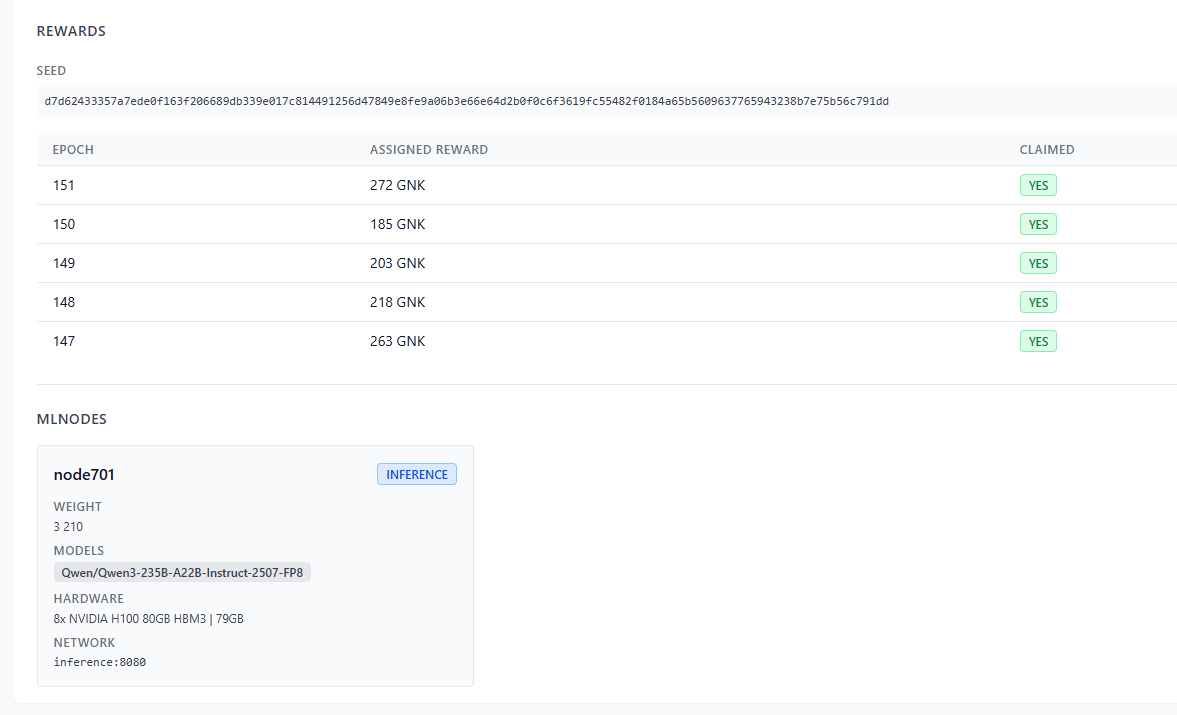
Task: Click the seed hash string
Action: (466, 101)
